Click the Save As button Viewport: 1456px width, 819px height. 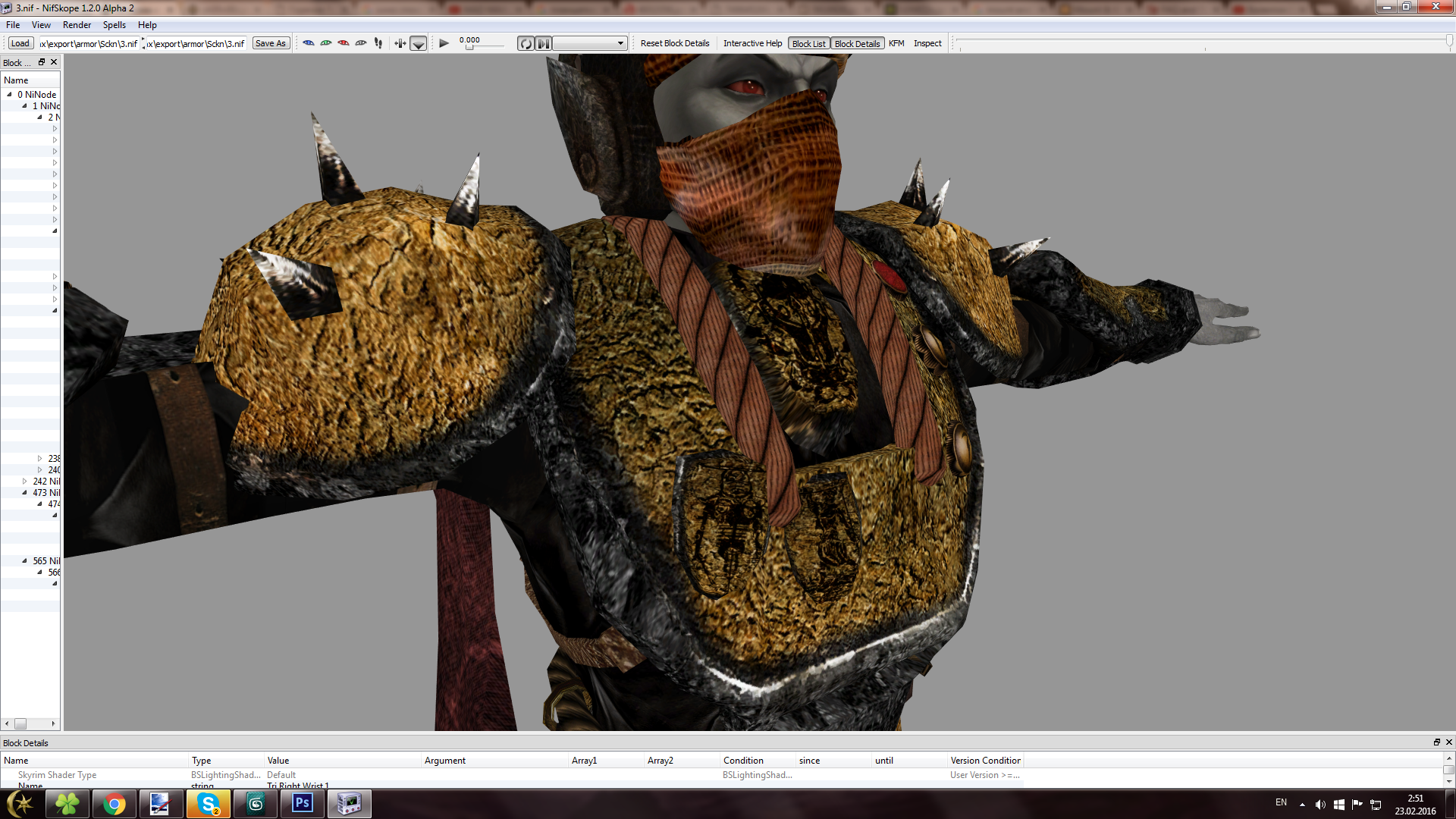click(x=271, y=43)
